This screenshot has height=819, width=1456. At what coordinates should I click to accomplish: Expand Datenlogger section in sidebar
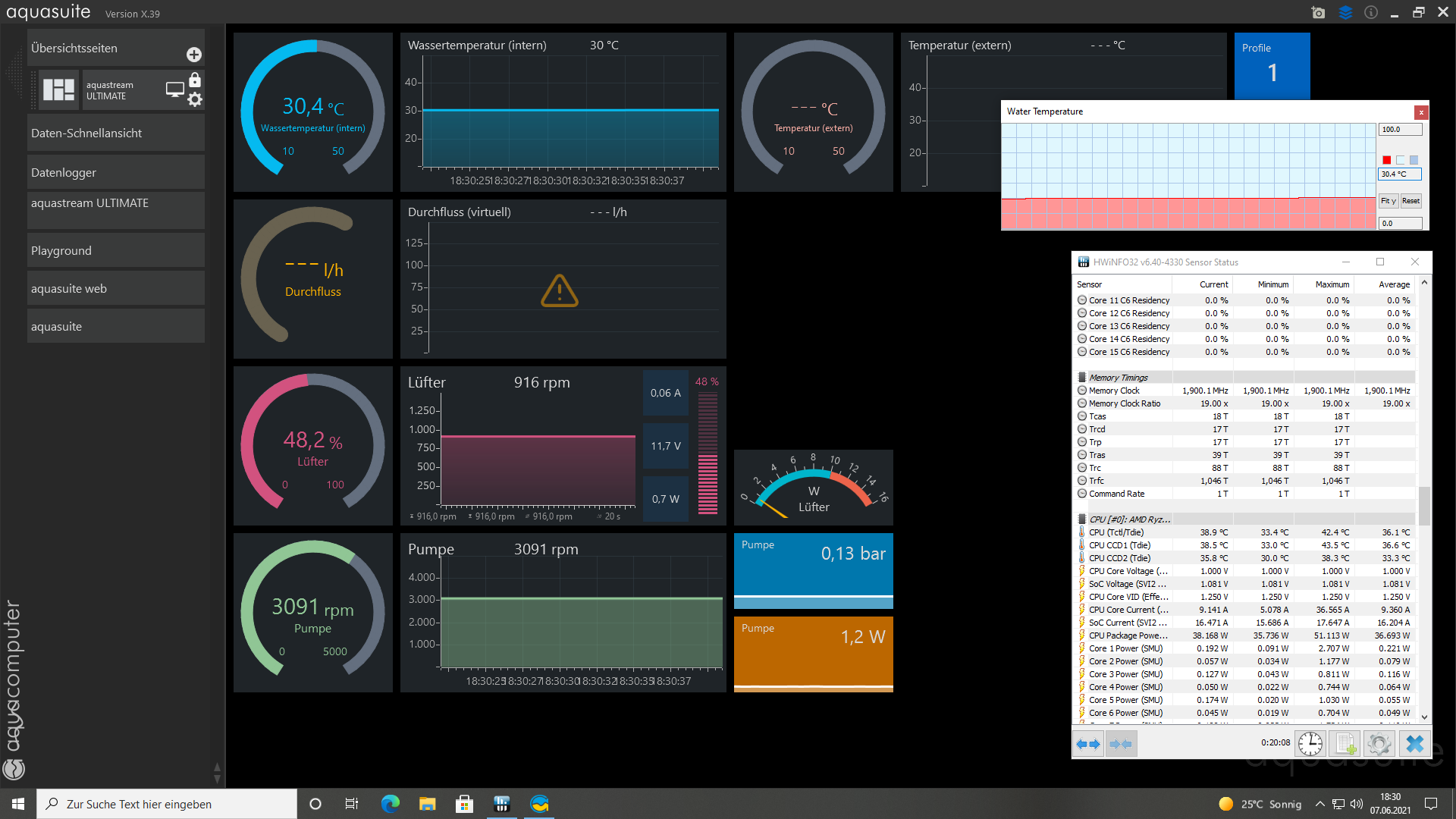115,173
